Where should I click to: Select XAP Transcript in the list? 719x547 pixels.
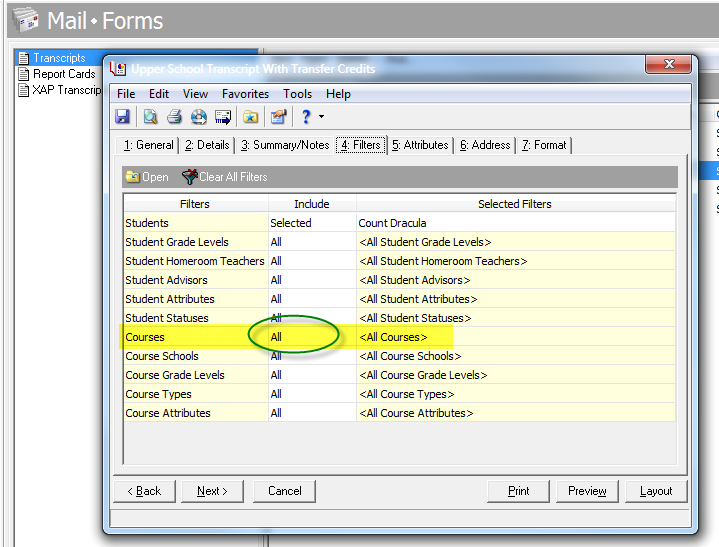[x=66, y=90]
